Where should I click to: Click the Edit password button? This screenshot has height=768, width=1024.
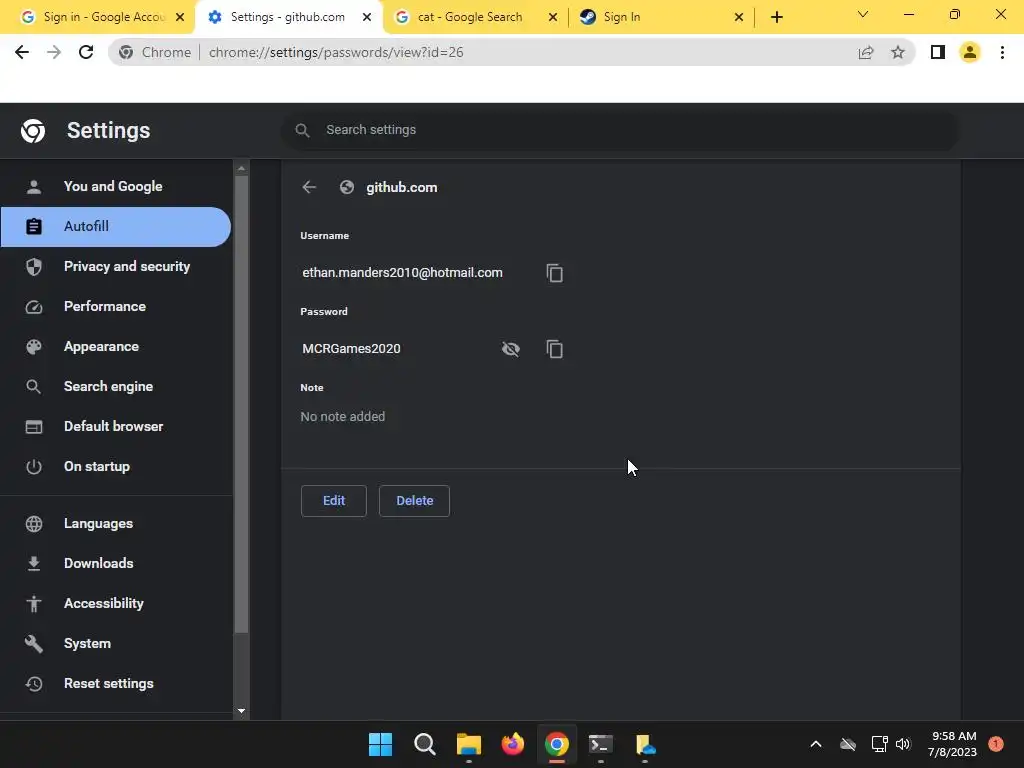pyautogui.click(x=334, y=501)
